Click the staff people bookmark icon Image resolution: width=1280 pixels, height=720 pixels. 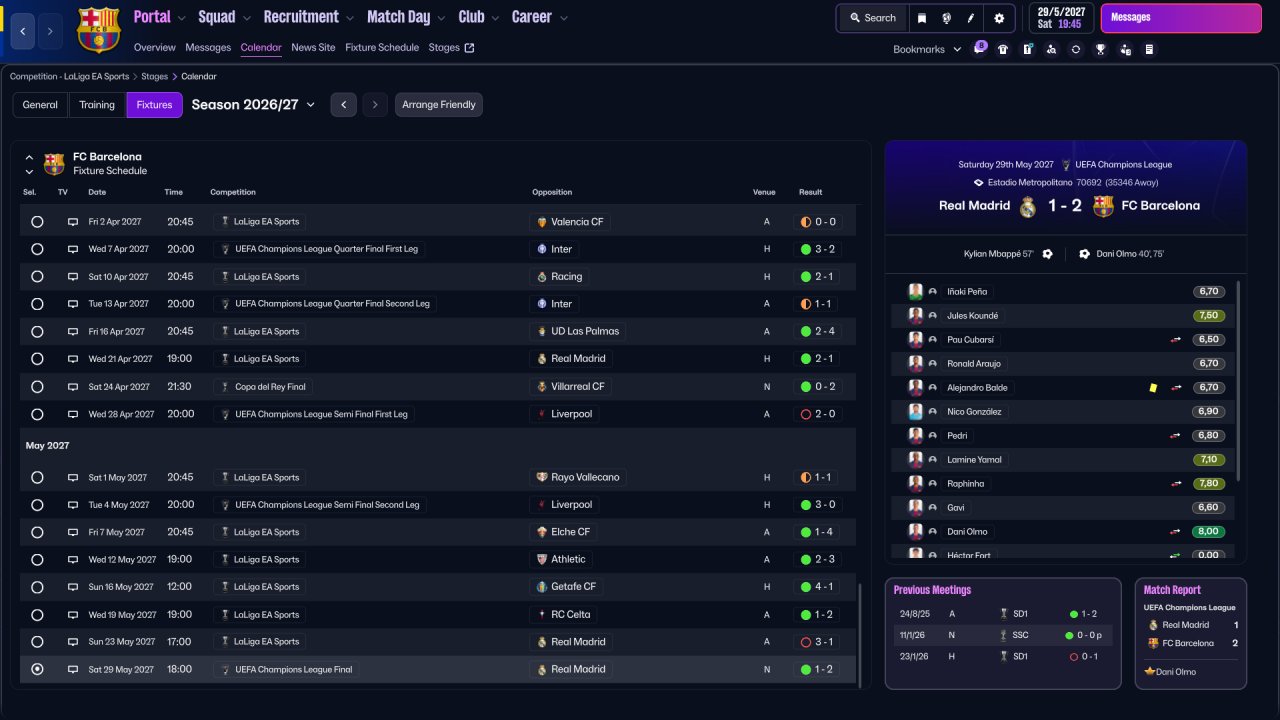click(x=1125, y=49)
